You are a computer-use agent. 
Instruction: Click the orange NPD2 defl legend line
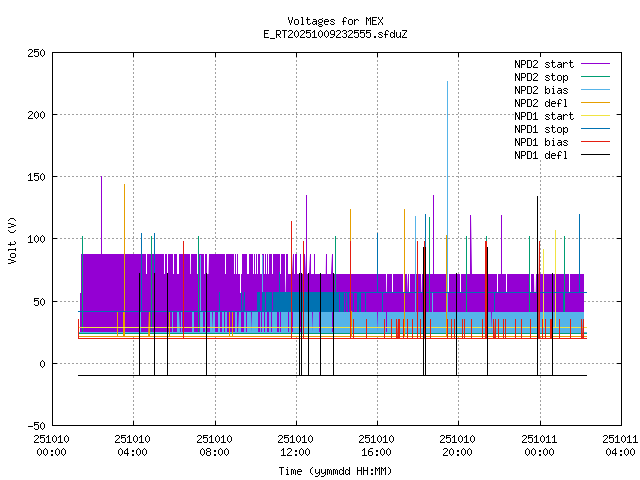click(596, 103)
